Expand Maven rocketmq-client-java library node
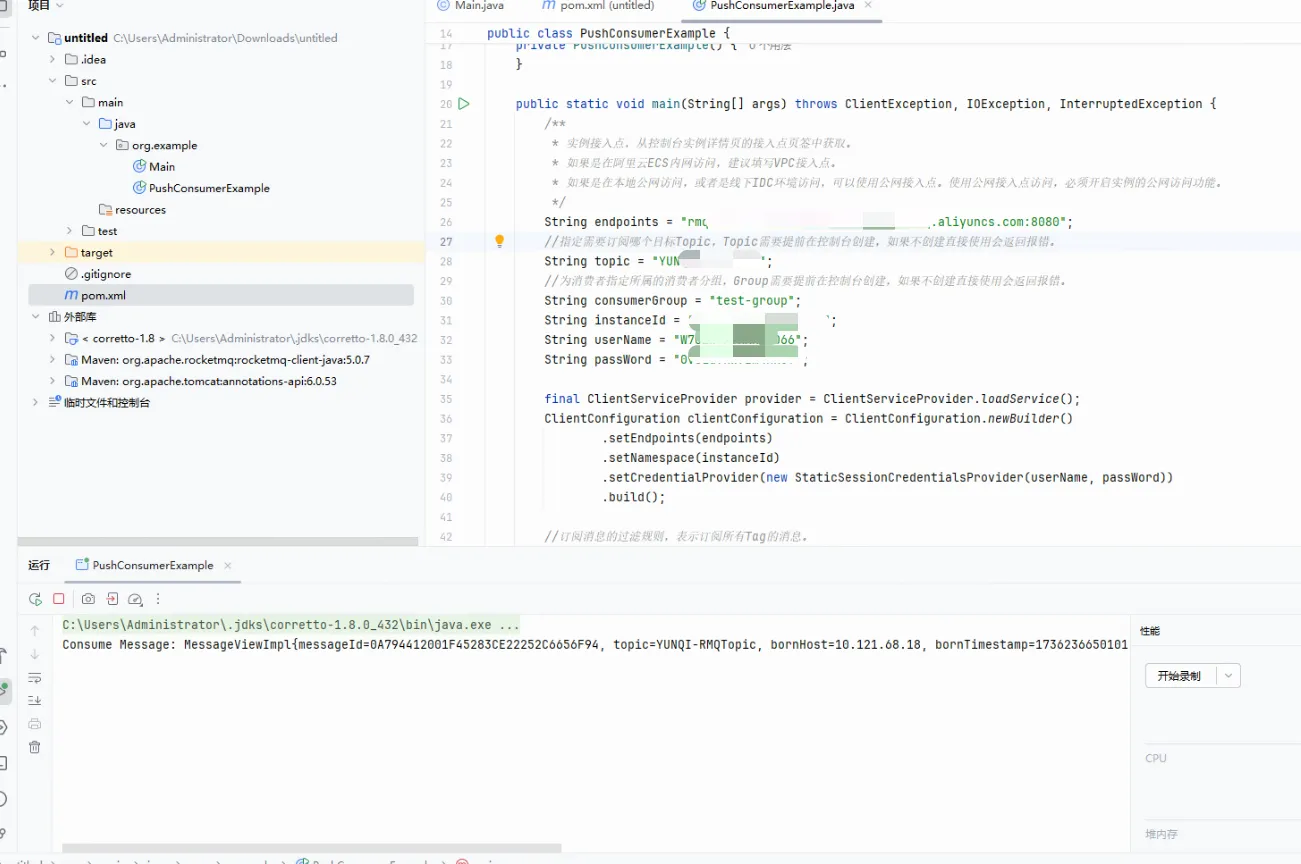1301x864 pixels. click(x=53, y=360)
